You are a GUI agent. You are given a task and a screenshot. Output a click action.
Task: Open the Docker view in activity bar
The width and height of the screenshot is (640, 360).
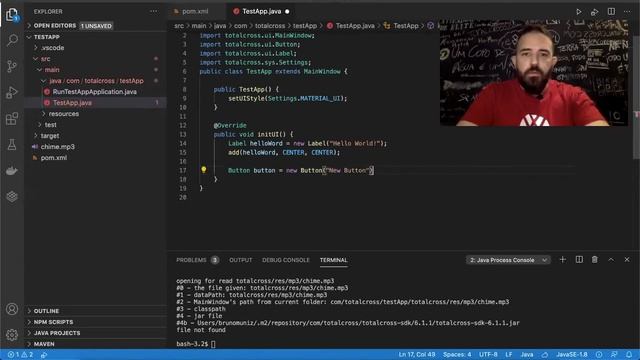click(x=12, y=171)
